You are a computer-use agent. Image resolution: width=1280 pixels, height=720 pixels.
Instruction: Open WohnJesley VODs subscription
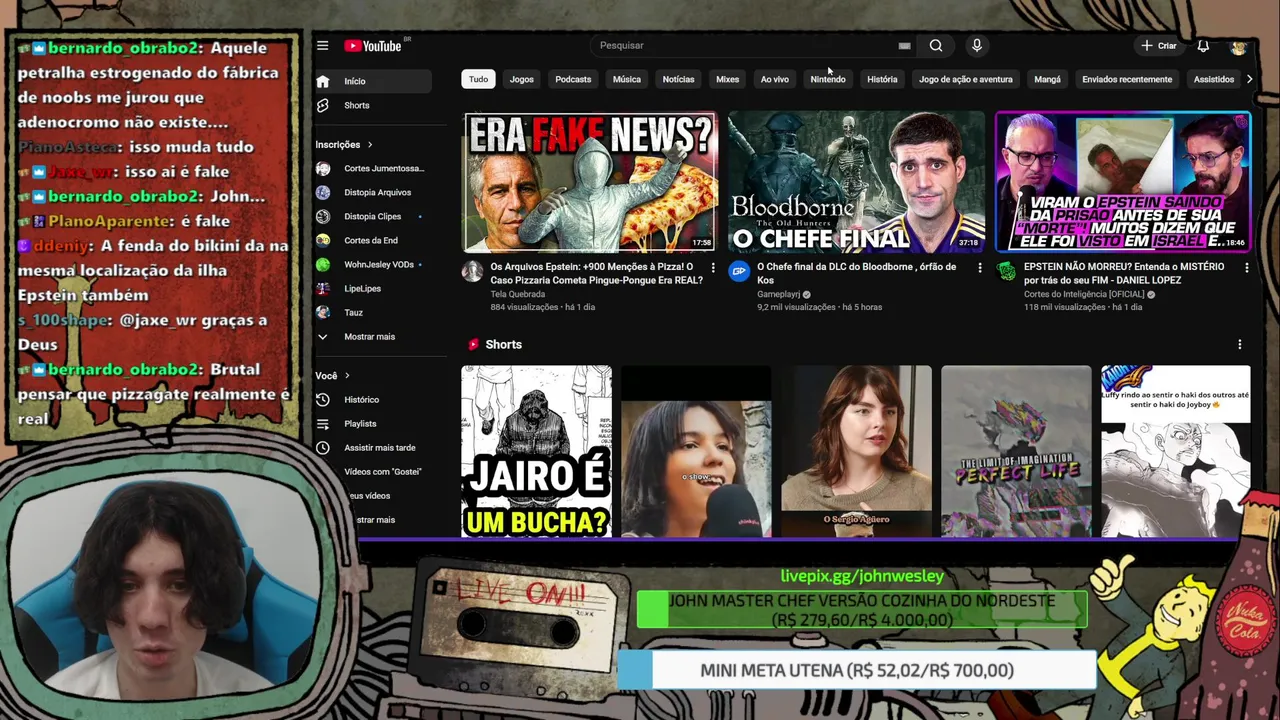[x=372, y=264]
